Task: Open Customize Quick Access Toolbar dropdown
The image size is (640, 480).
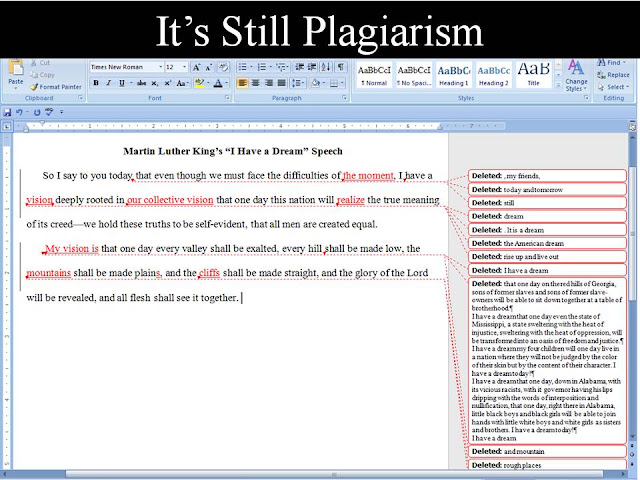Action: [61, 112]
